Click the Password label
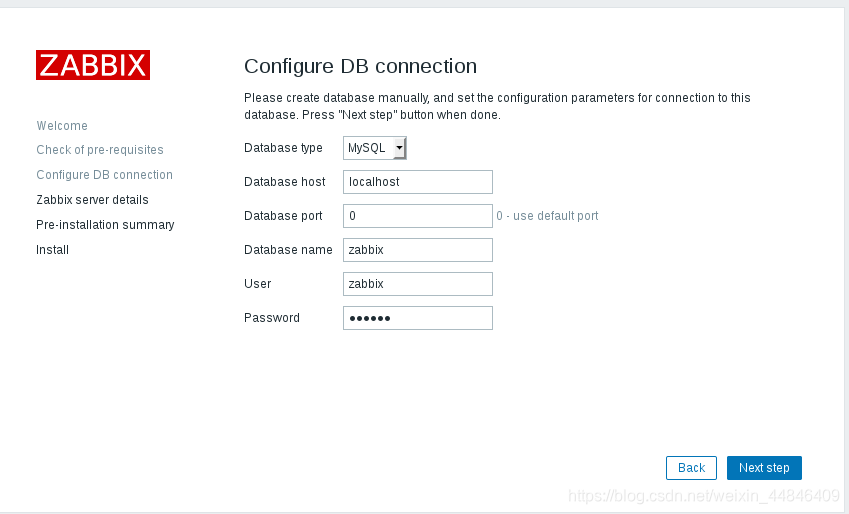849x514 pixels. [272, 318]
